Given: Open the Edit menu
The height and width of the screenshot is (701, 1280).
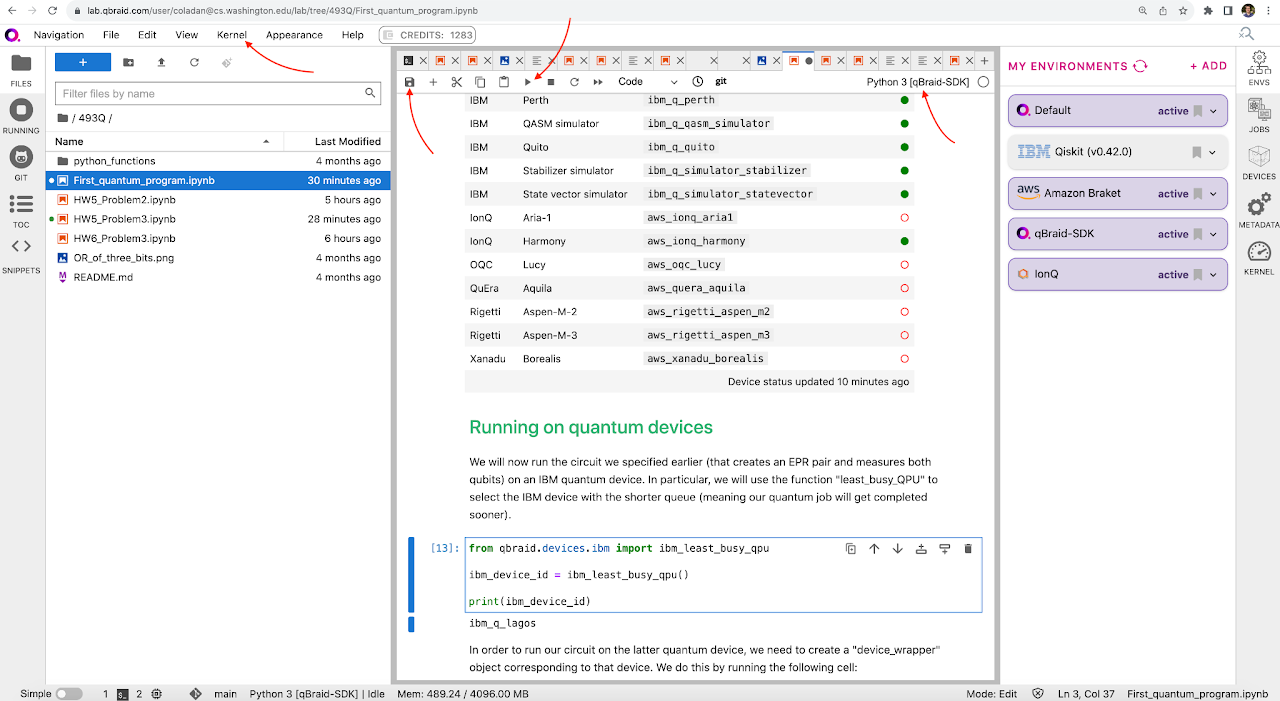Looking at the screenshot, I should click(147, 35).
